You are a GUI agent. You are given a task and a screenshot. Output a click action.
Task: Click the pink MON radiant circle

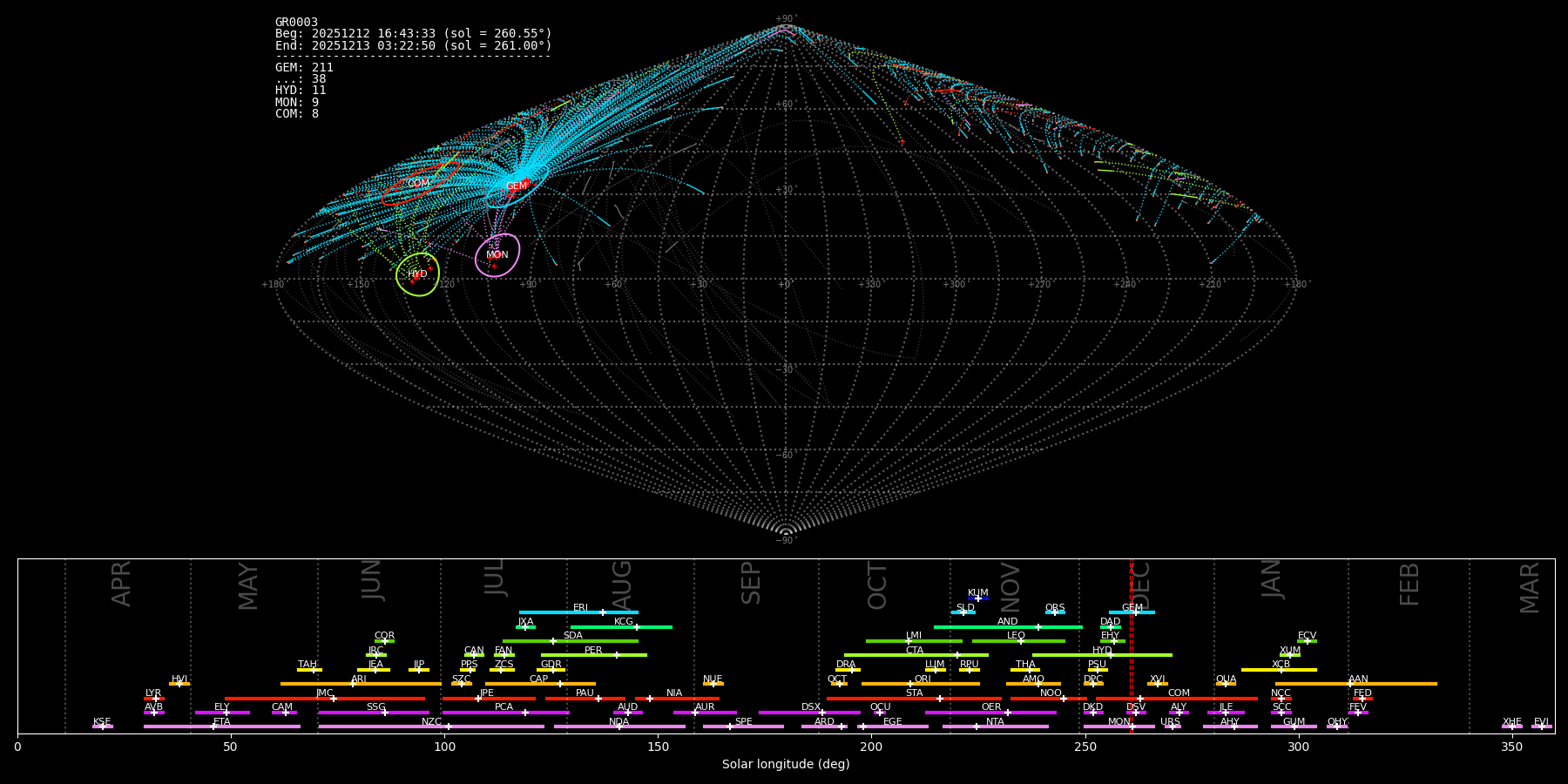(497, 255)
